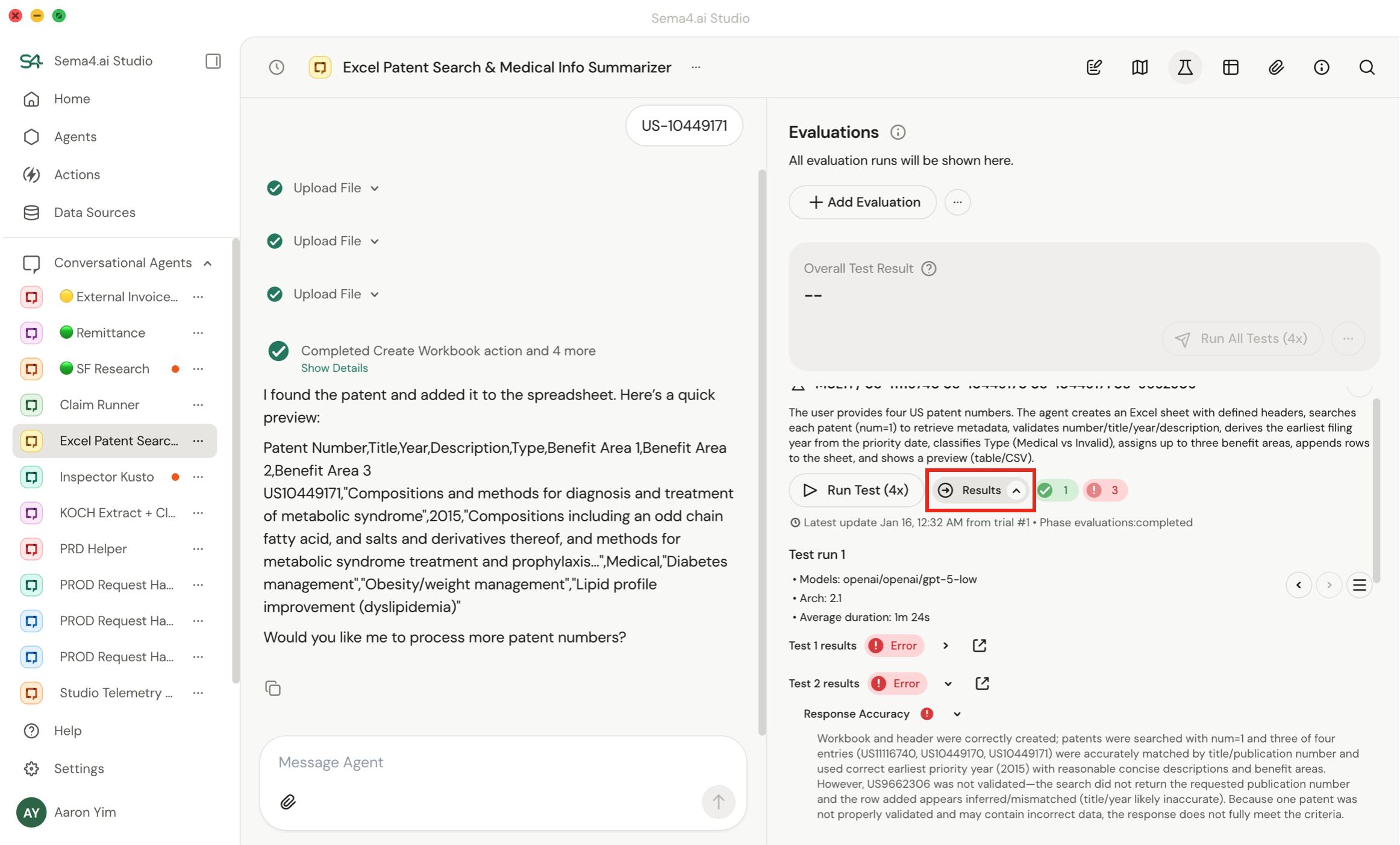Open the map panel icon in header
Screen dimensions: 1400x845
point(1139,67)
